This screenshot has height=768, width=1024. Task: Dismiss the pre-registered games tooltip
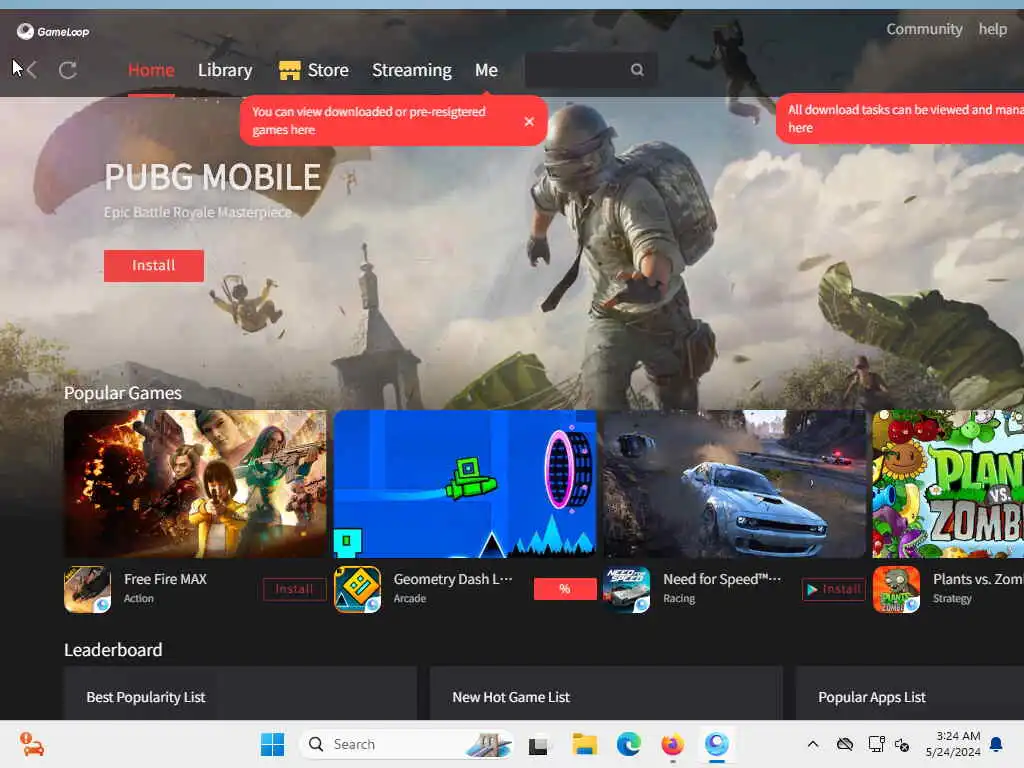pyautogui.click(x=529, y=121)
